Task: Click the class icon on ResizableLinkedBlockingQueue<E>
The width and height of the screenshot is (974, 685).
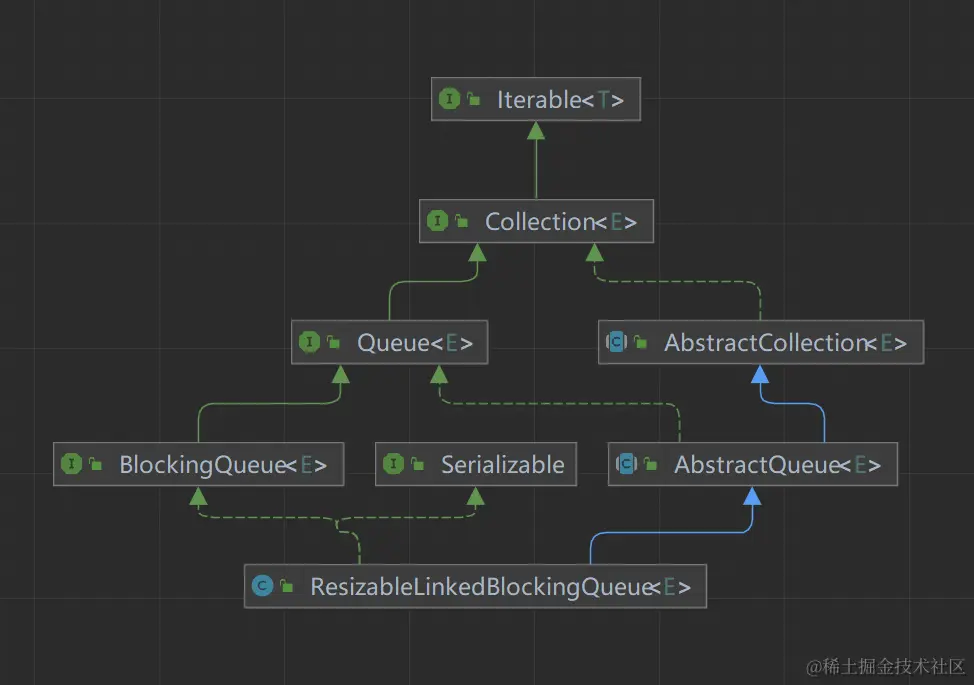Action: (x=262, y=586)
